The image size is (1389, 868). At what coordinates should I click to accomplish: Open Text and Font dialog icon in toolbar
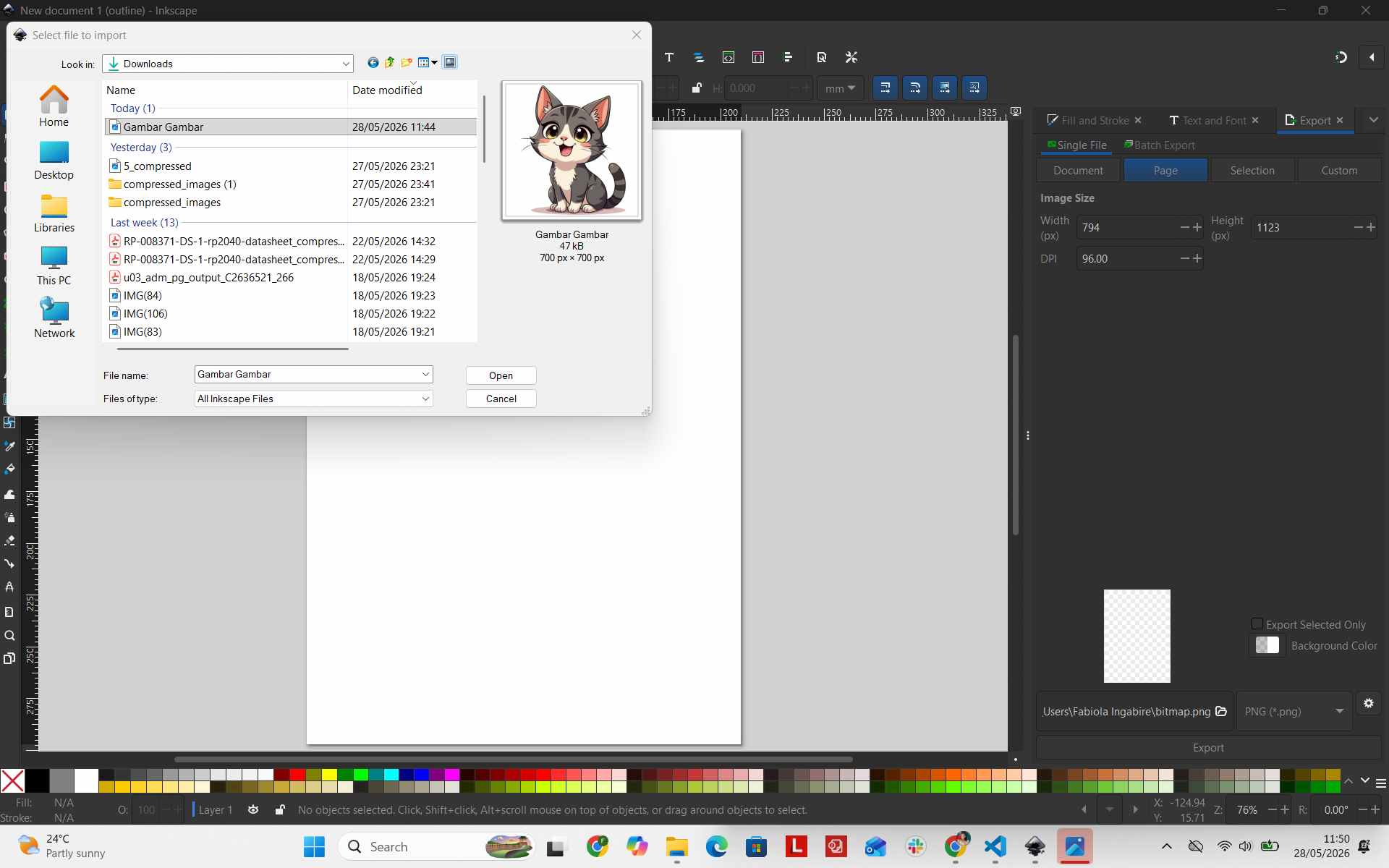(669, 57)
